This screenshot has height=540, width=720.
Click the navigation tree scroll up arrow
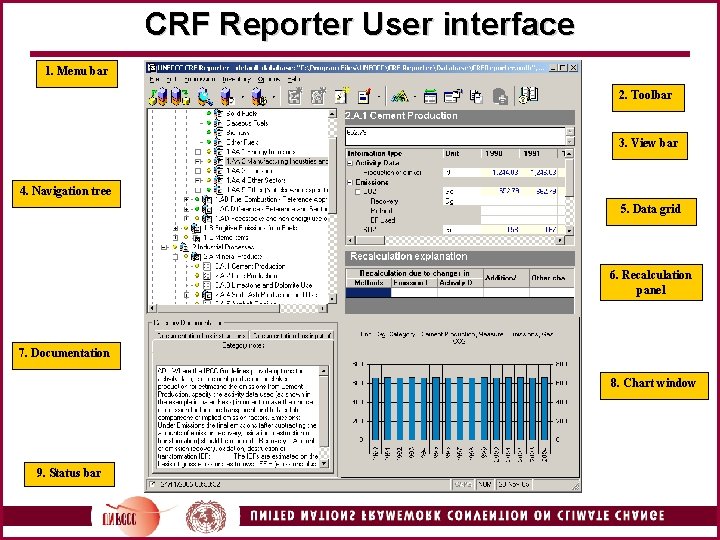click(332, 113)
